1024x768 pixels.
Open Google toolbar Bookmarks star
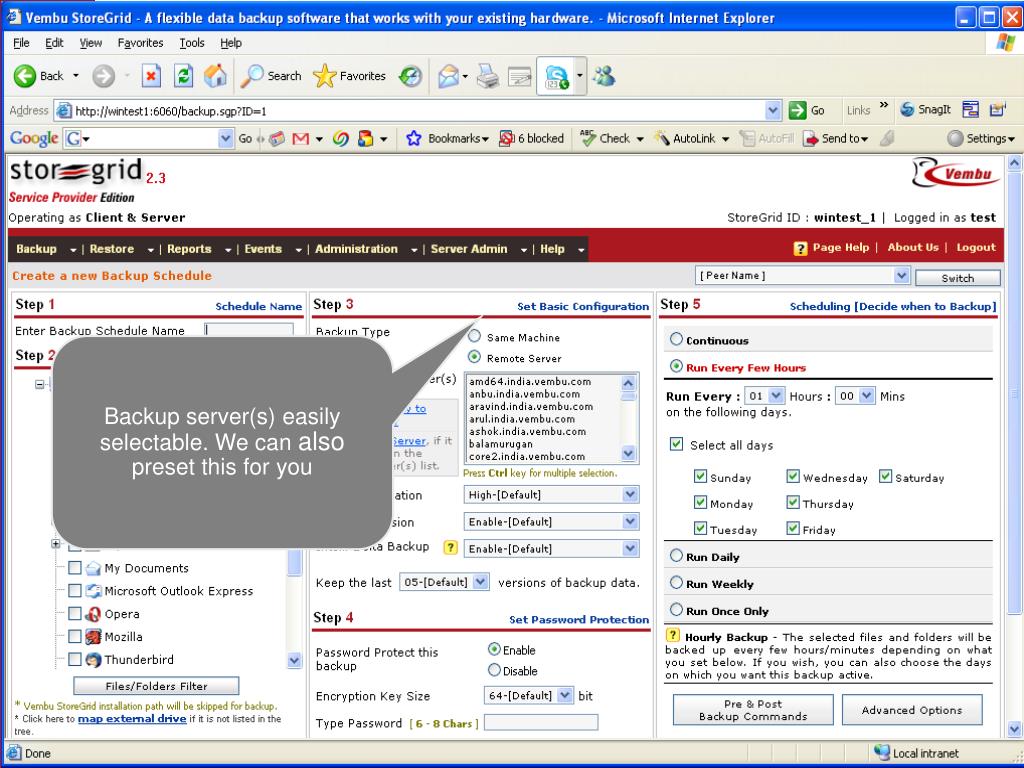[x=413, y=138]
